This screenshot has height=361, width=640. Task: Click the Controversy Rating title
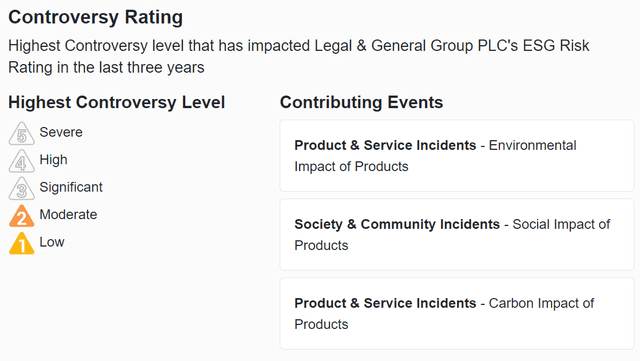pos(96,17)
